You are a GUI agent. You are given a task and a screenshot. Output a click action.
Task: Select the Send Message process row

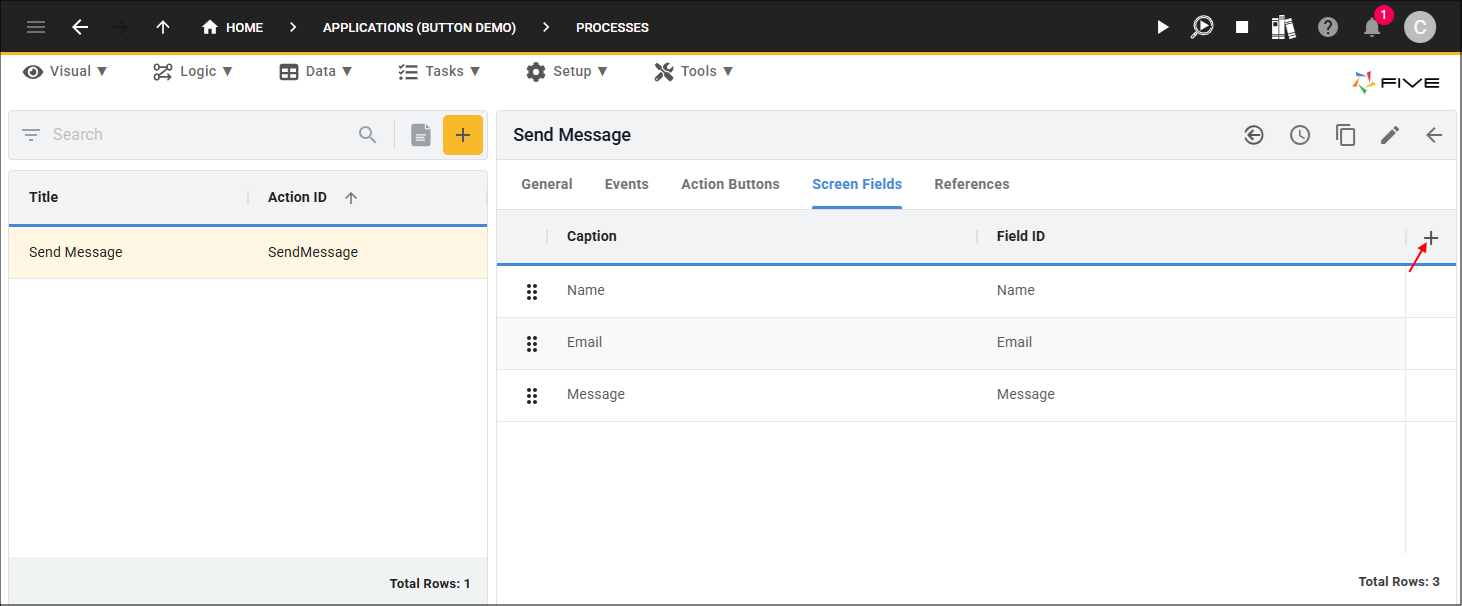tap(248, 252)
